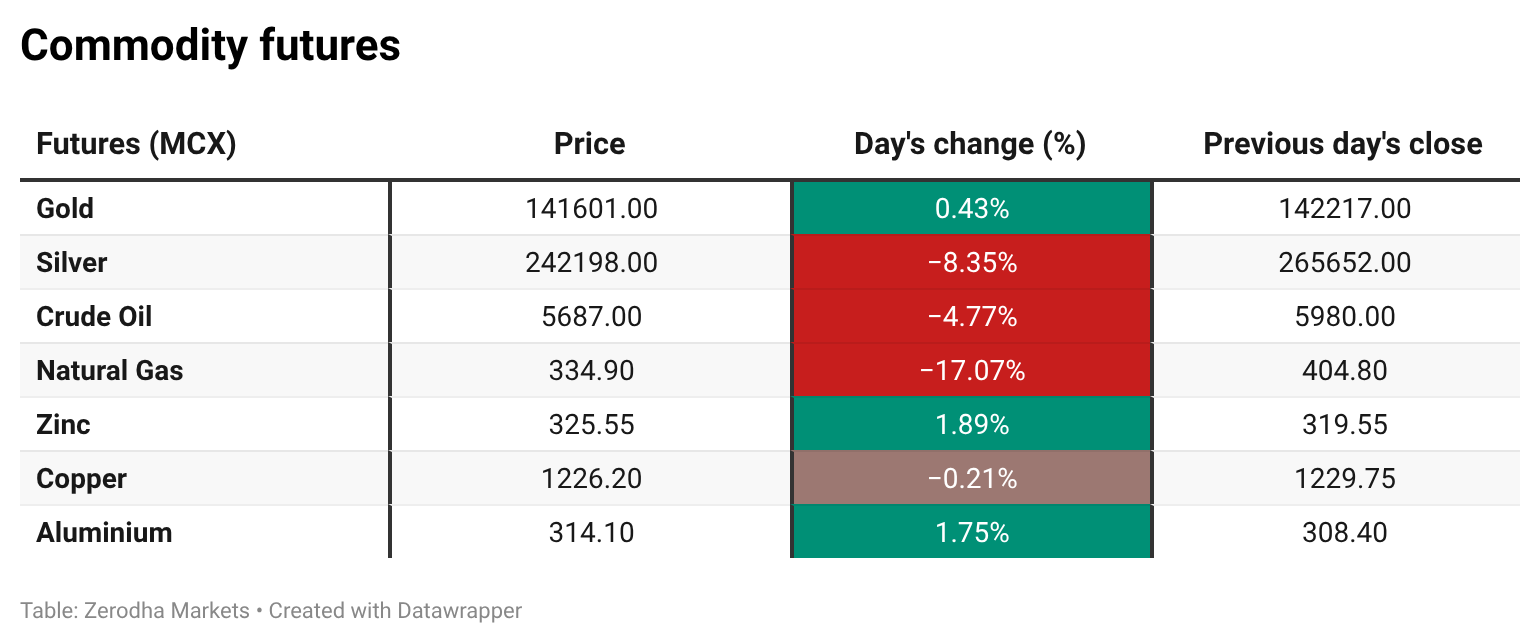Click the green 0.43% Gold change cell

971,209
